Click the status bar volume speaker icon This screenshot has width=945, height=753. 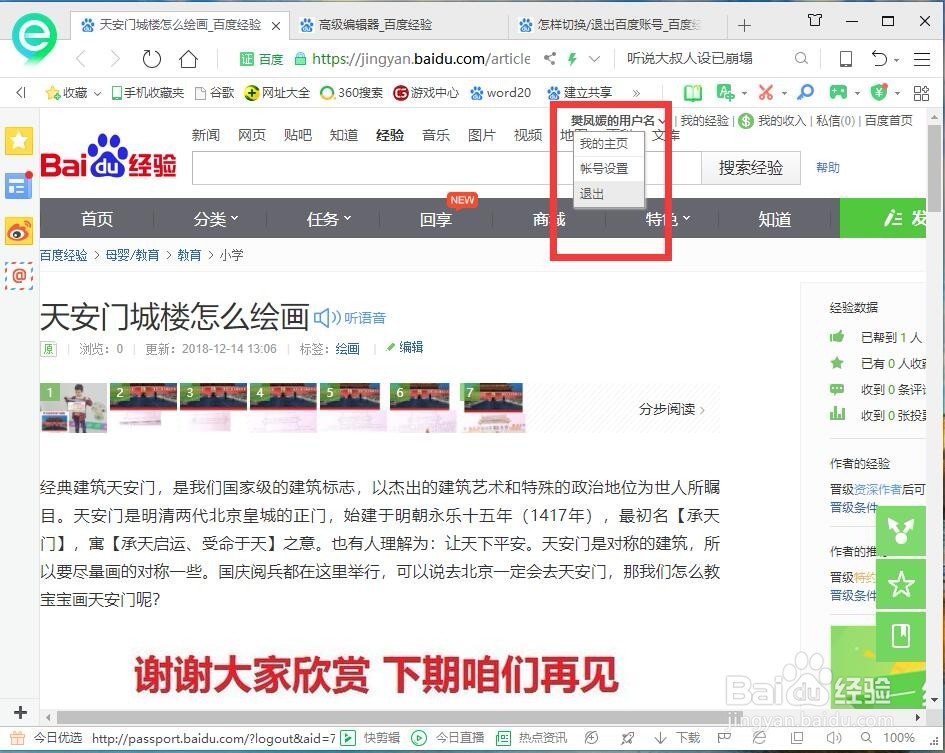834,737
